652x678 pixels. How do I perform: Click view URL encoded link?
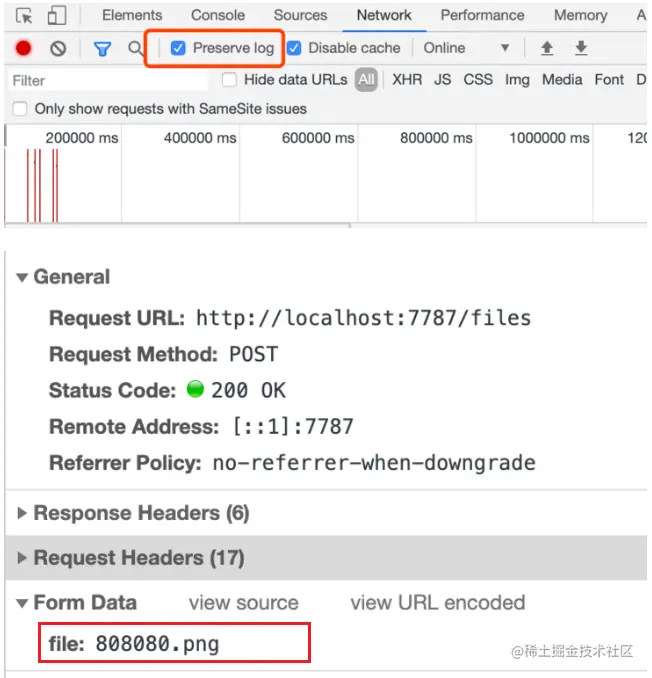pyautogui.click(x=438, y=603)
